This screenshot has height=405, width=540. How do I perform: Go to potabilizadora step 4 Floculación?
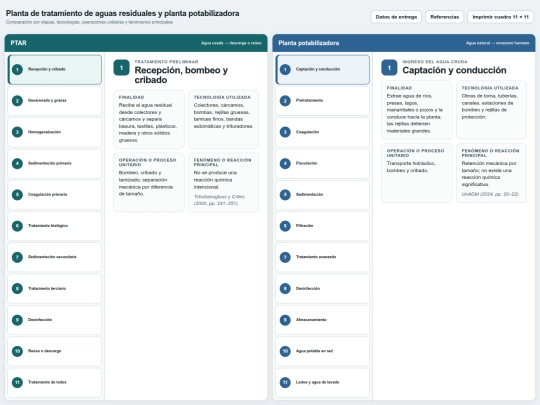click(x=323, y=163)
